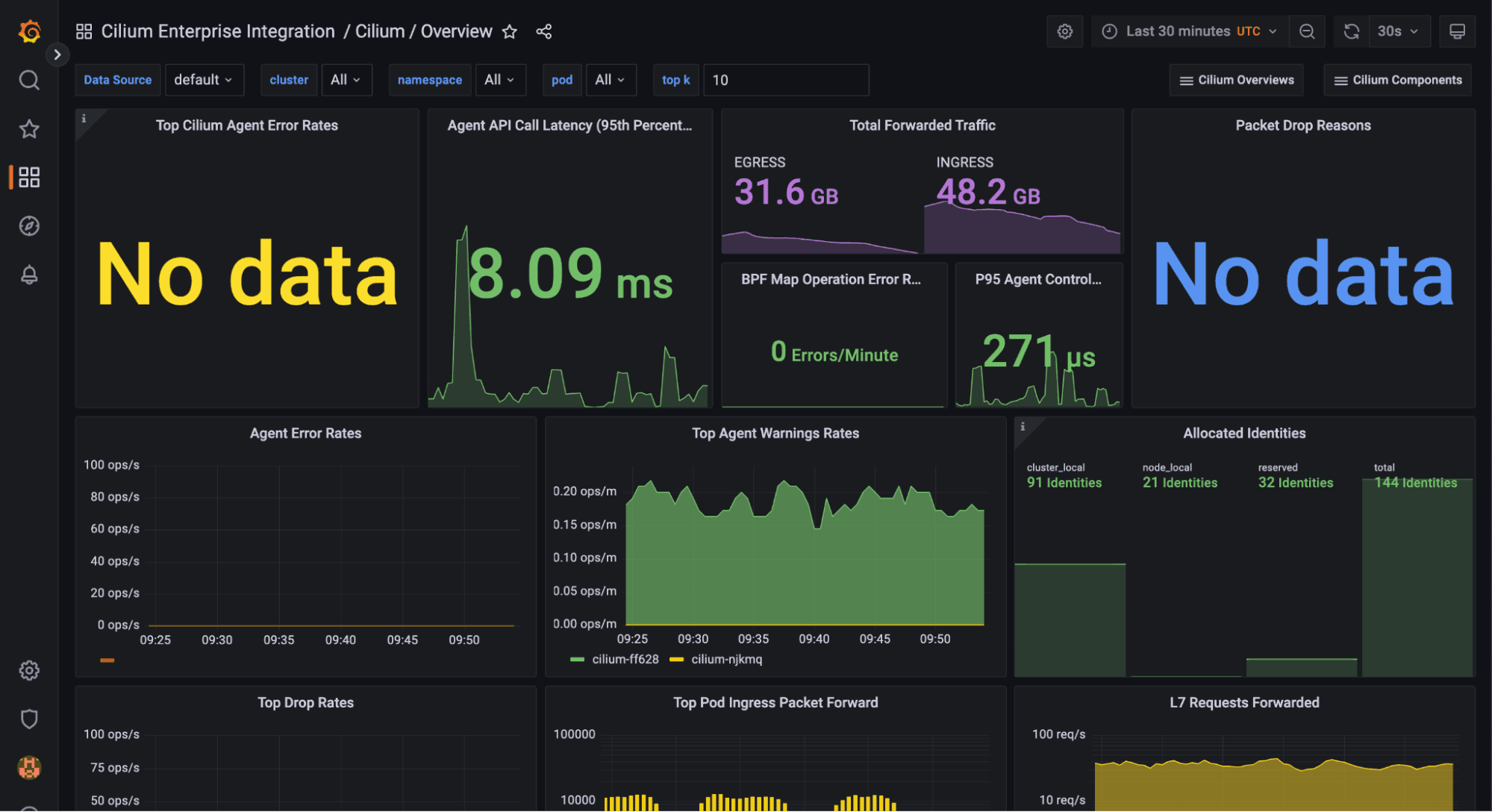Open the Dashboards section in the sidebar
The image size is (1492, 812).
click(28, 178)
